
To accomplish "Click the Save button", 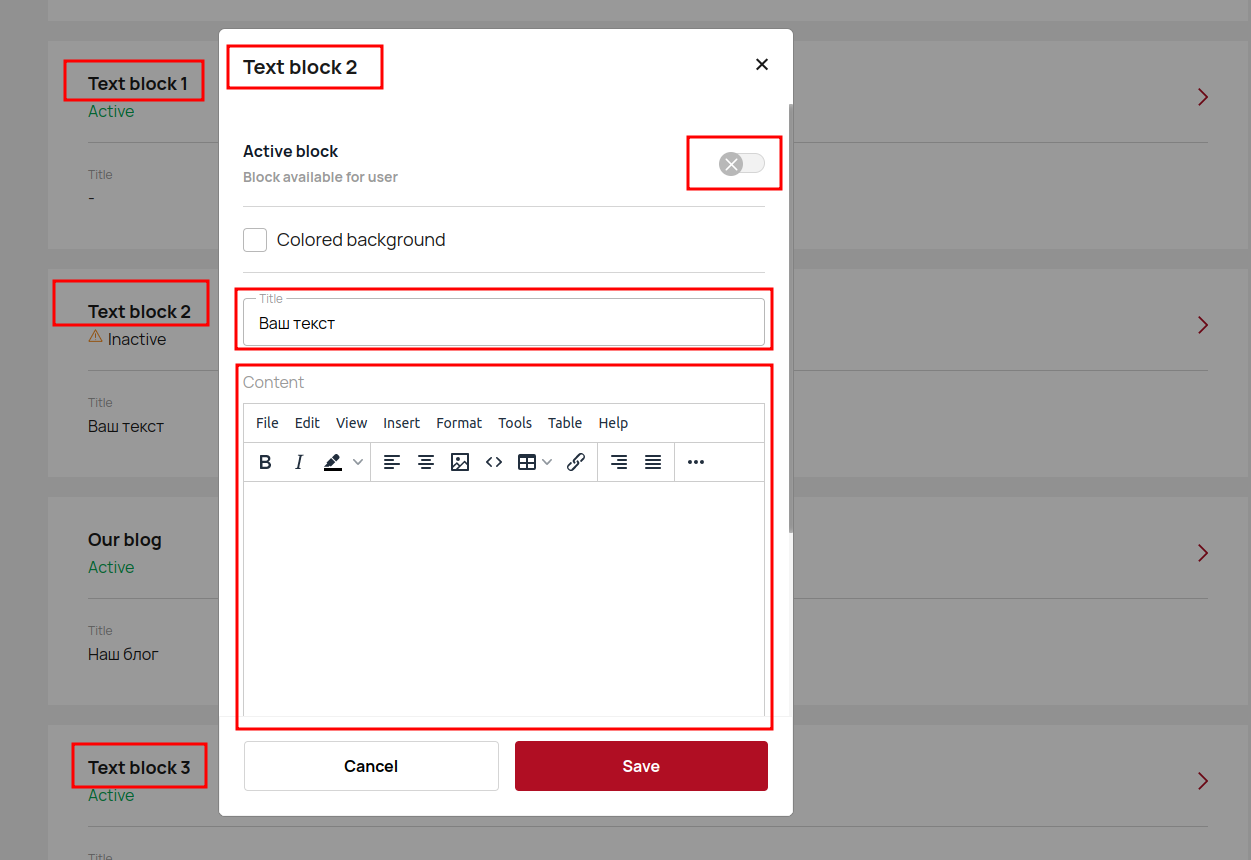I will pos(641,766).
